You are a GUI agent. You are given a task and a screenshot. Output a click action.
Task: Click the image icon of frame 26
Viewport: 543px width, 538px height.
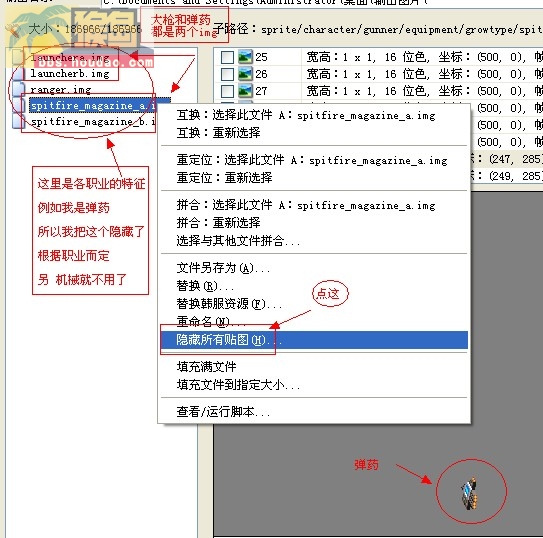coord(245,74)
